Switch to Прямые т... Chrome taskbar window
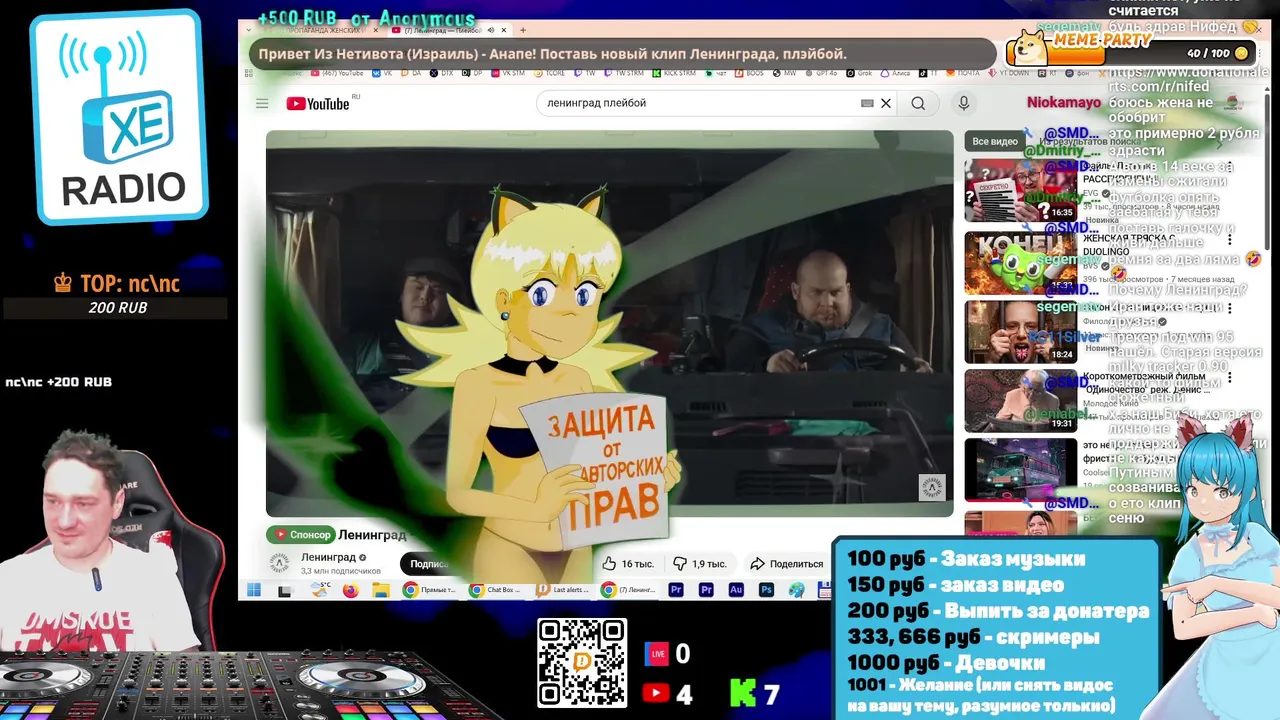Image resolution: width=1280 pixels, height=720 pixels. click(429, 590)
